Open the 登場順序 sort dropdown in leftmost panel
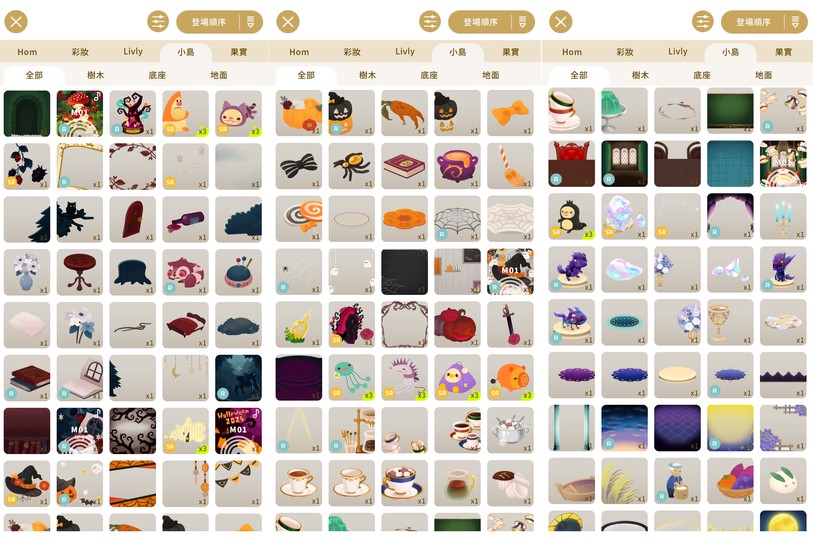813x540 pixels. coord(208,22)
